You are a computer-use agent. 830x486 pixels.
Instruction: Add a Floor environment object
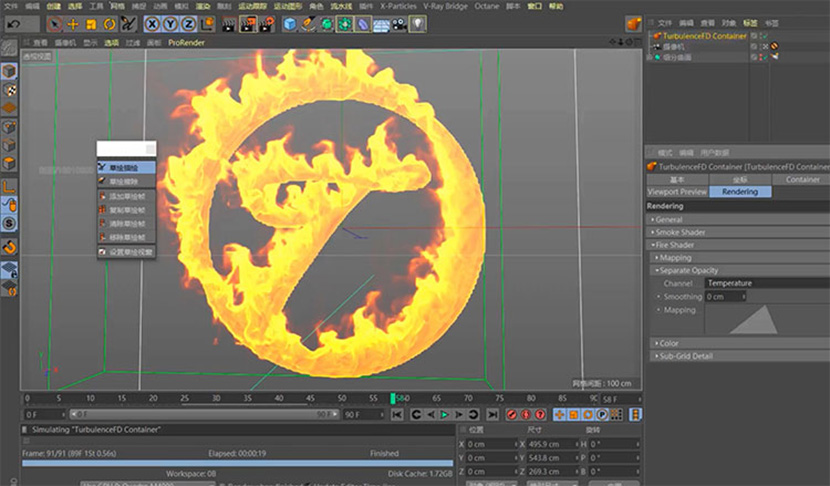point(381,24)
